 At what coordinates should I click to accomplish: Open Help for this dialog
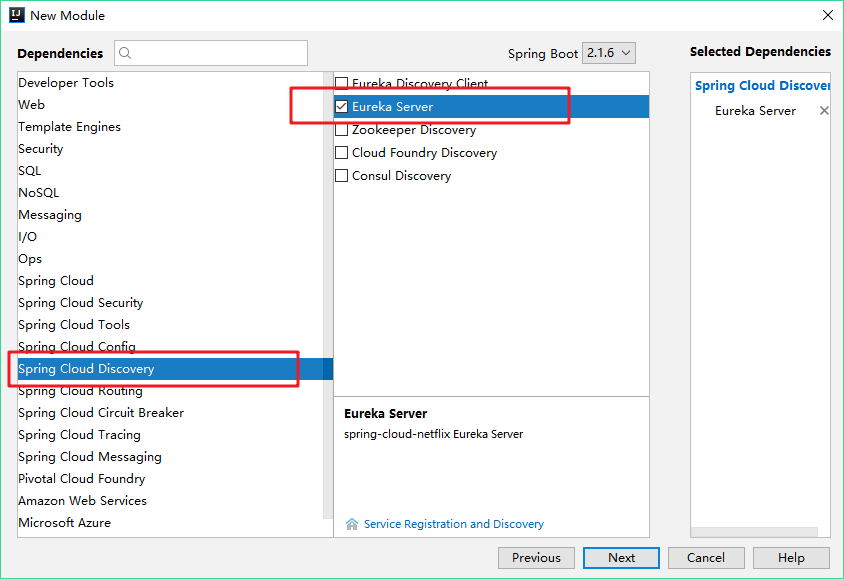pos(791,558)
